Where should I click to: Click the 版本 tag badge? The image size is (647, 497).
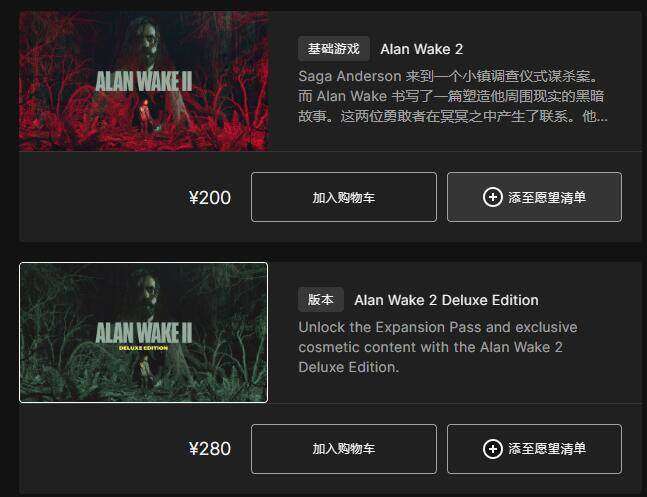tap(321, 300)
